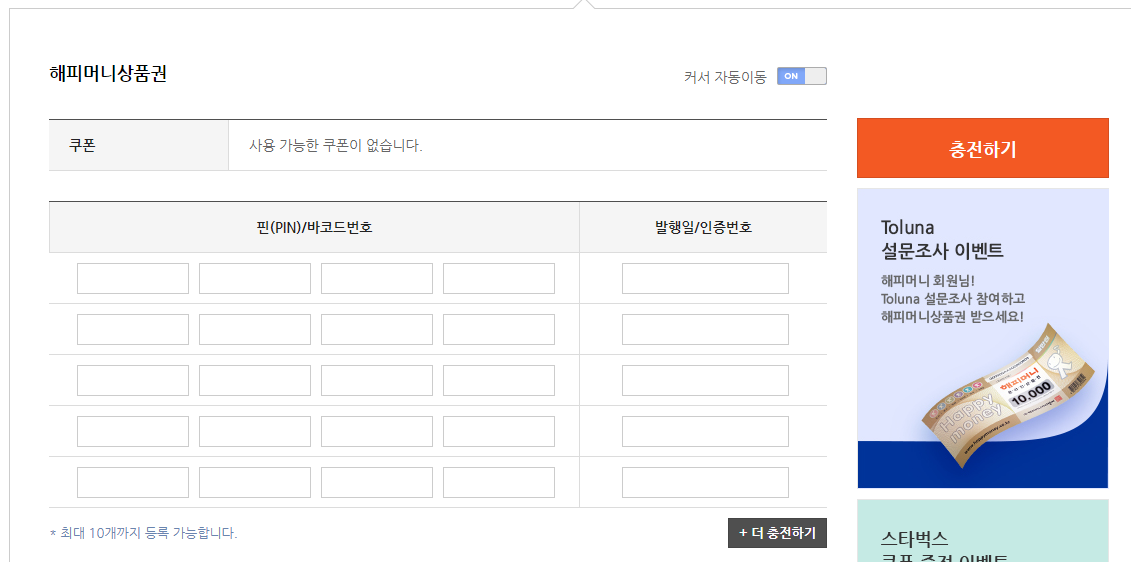The width and height of the screenshot is (1131, 562).
Task: Click 발행일/인증번호 field in row three
Action: coord(705,380)
